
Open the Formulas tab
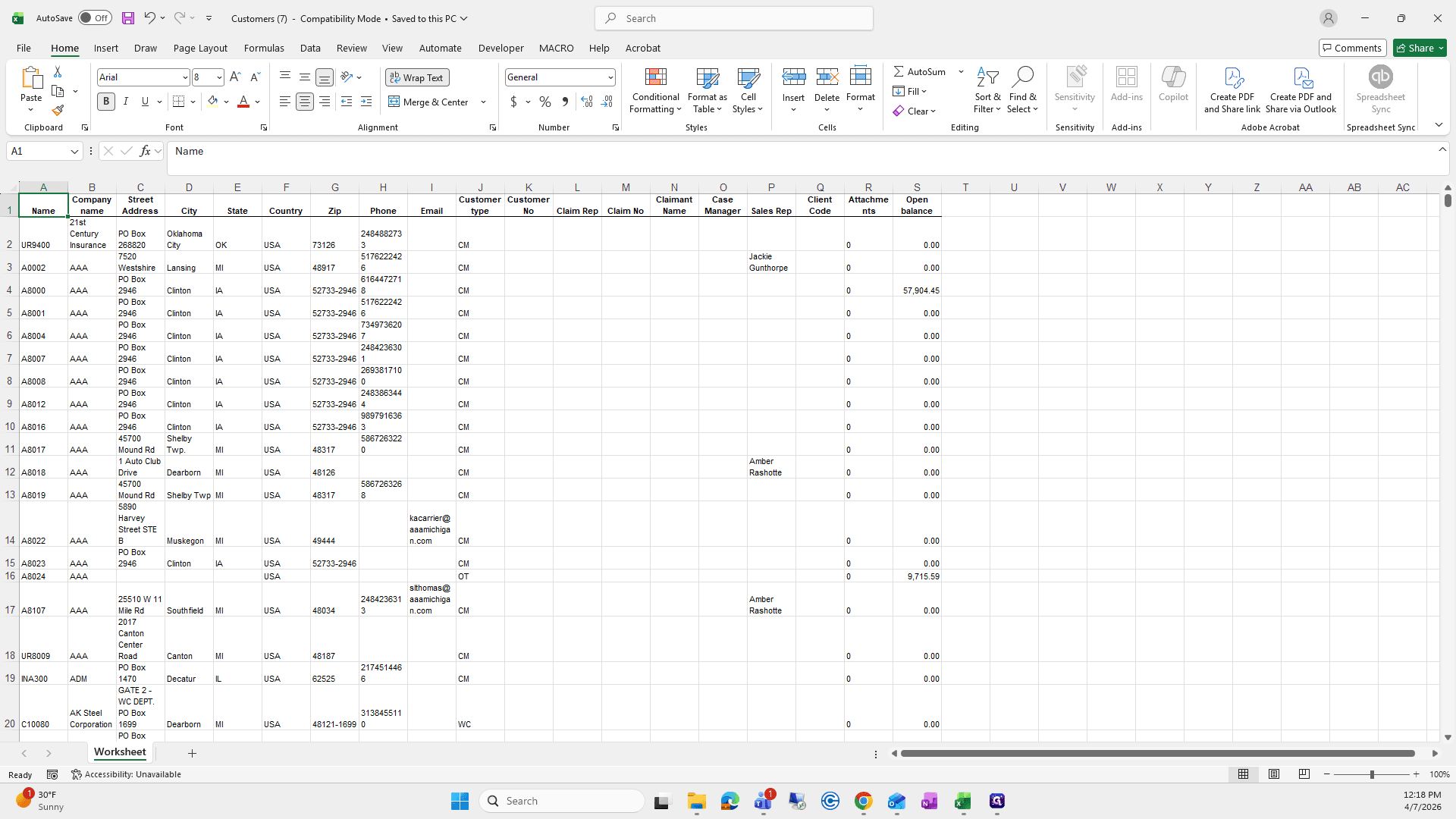tap(264, 48)
